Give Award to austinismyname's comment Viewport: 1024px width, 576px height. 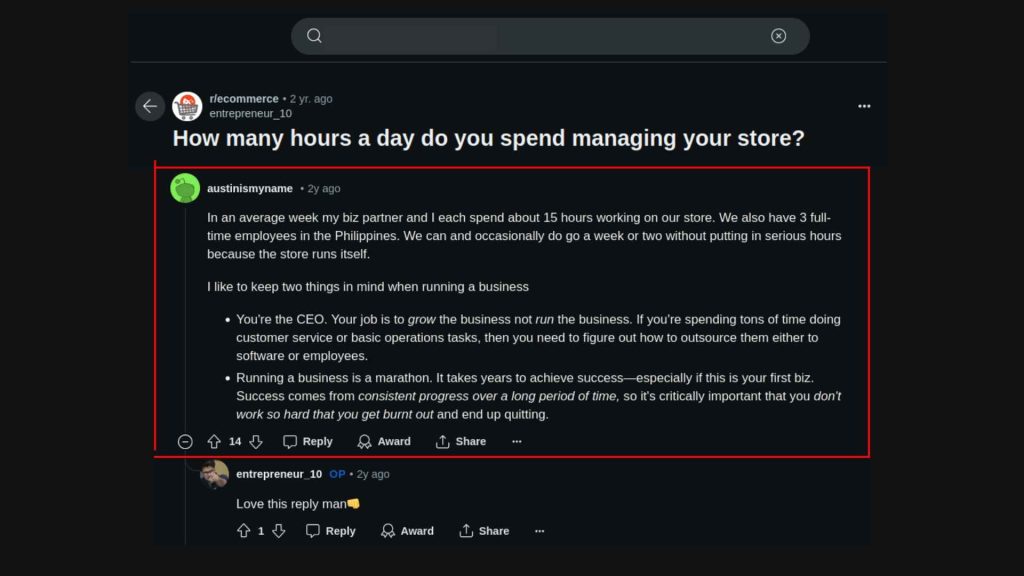click(x=384, y=442)
